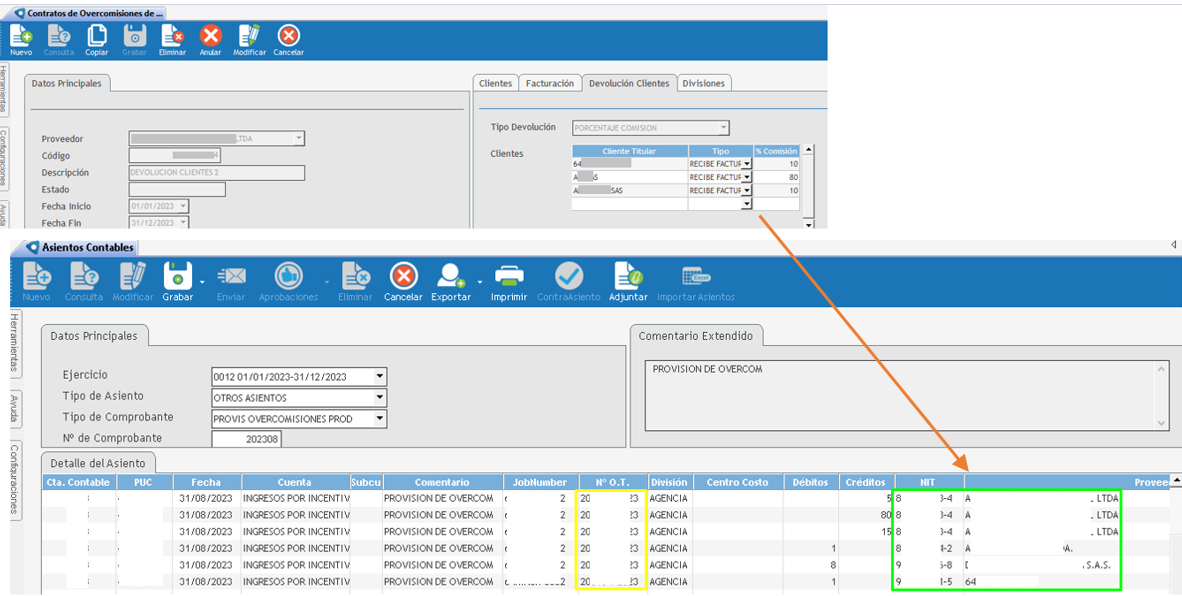Viewport: 1182px width, 596px height.
Task: Select Datos Principales tab in Asientos Contables
Action: [x=94, y=336]
